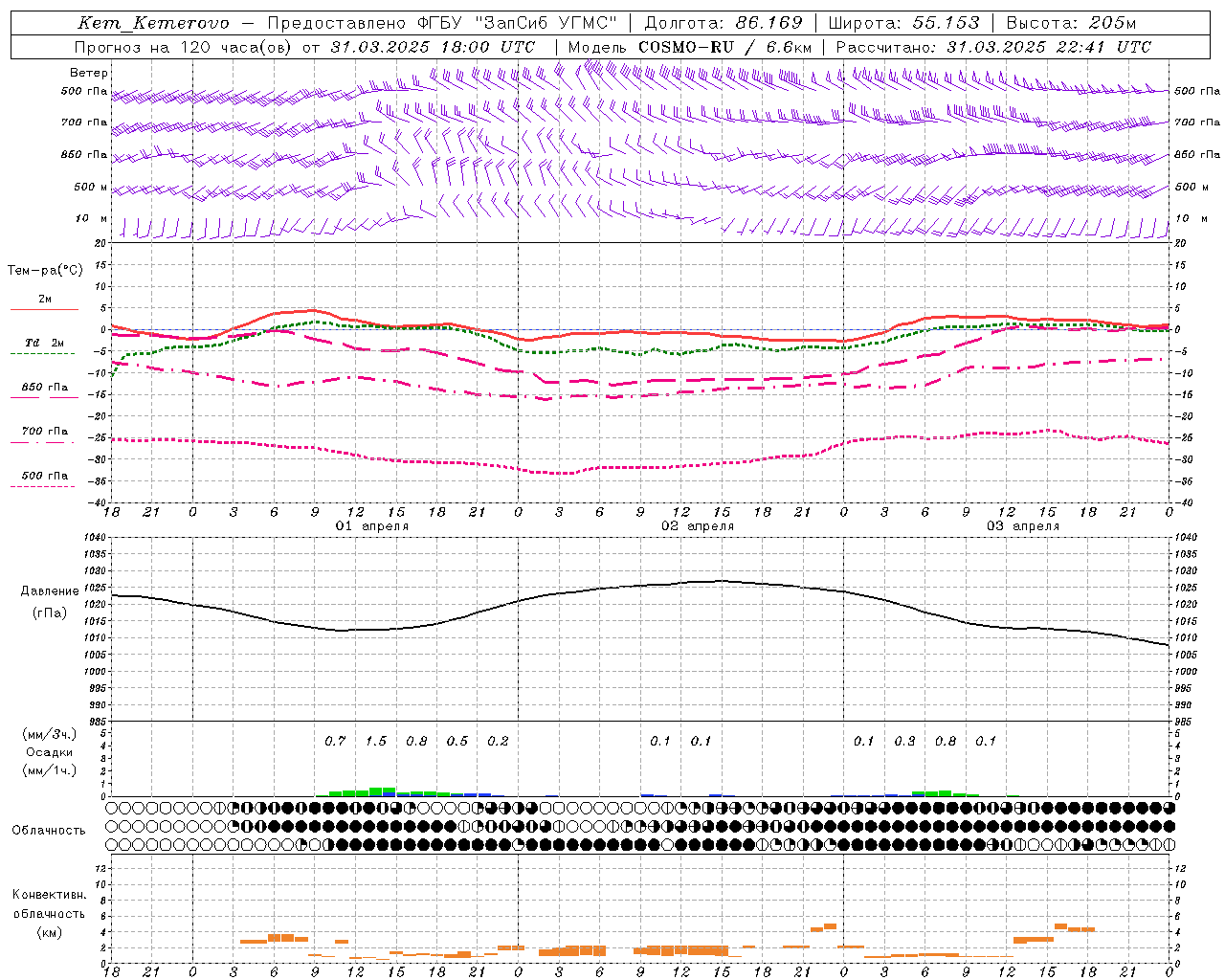The image size is (1225, 980).
Task: Click the station name Kem_Kemerovo in header
Action: pos(153,23)
